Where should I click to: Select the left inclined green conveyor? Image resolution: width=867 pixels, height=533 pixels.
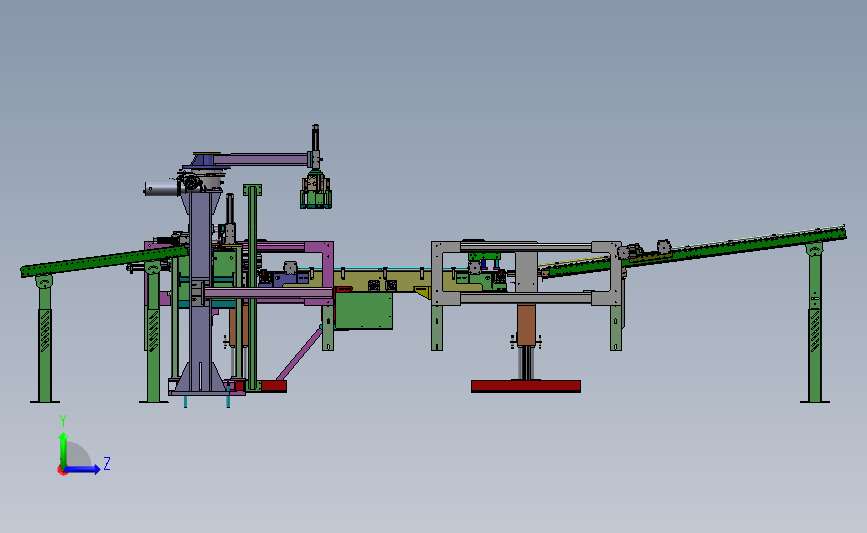104,262
